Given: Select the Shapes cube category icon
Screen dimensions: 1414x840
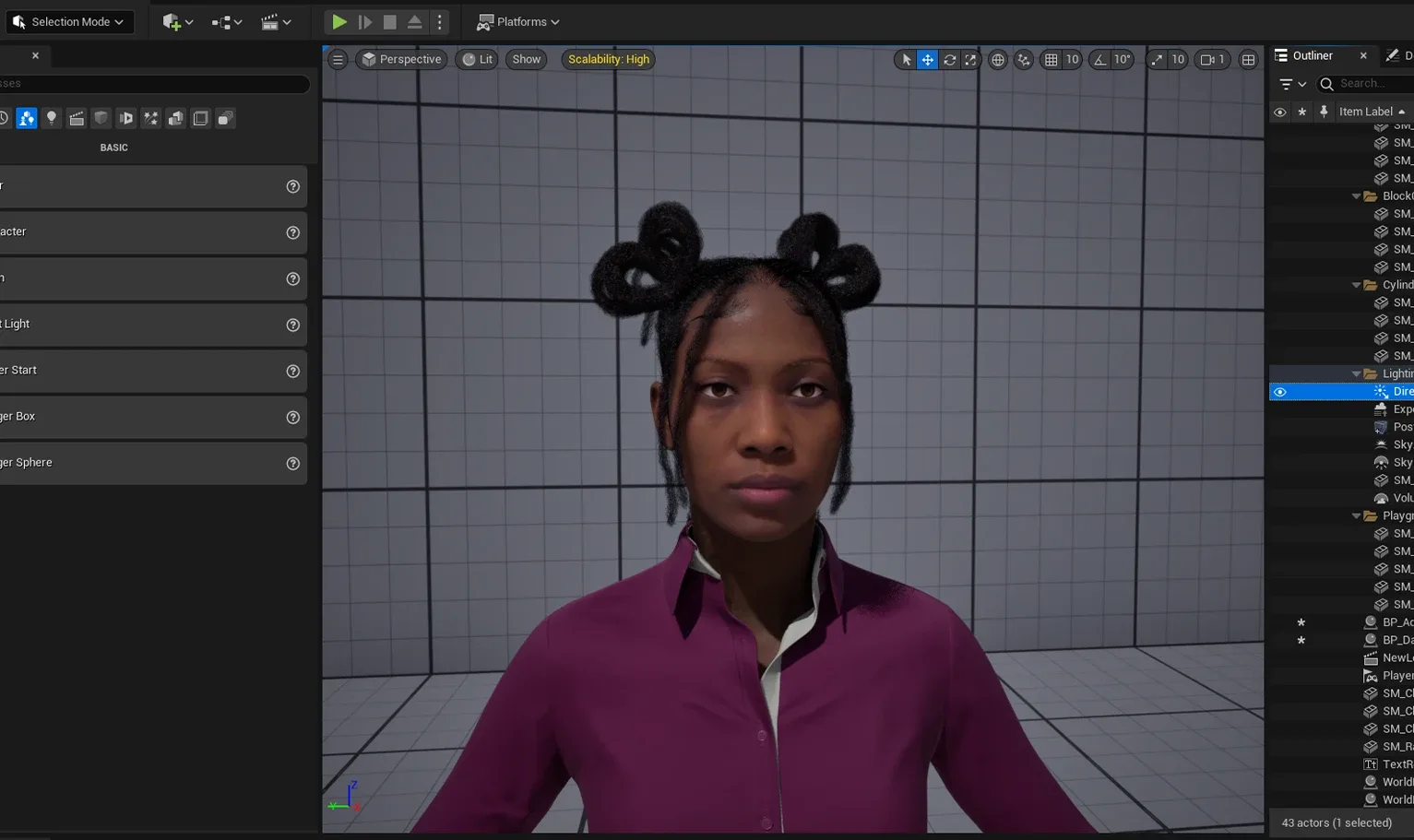Looking at the screenshot, I should pyautogui.click(x=101, y=118).
